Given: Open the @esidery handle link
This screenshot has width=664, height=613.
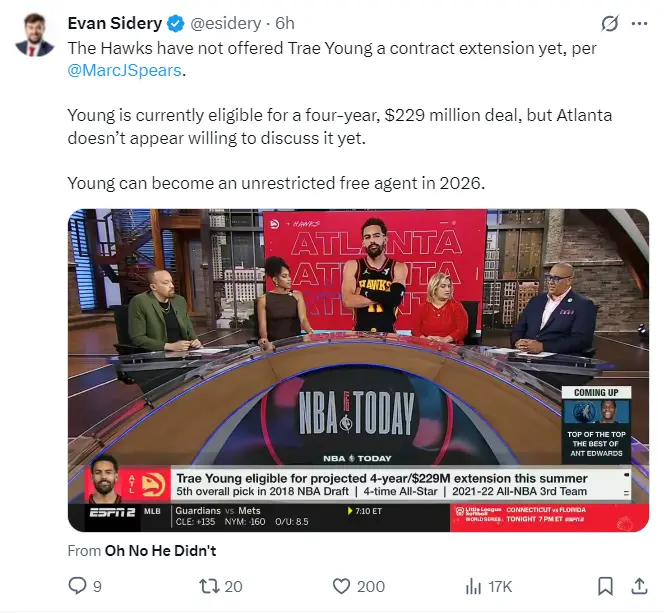Looking at the screenshot, I should 226,24.
